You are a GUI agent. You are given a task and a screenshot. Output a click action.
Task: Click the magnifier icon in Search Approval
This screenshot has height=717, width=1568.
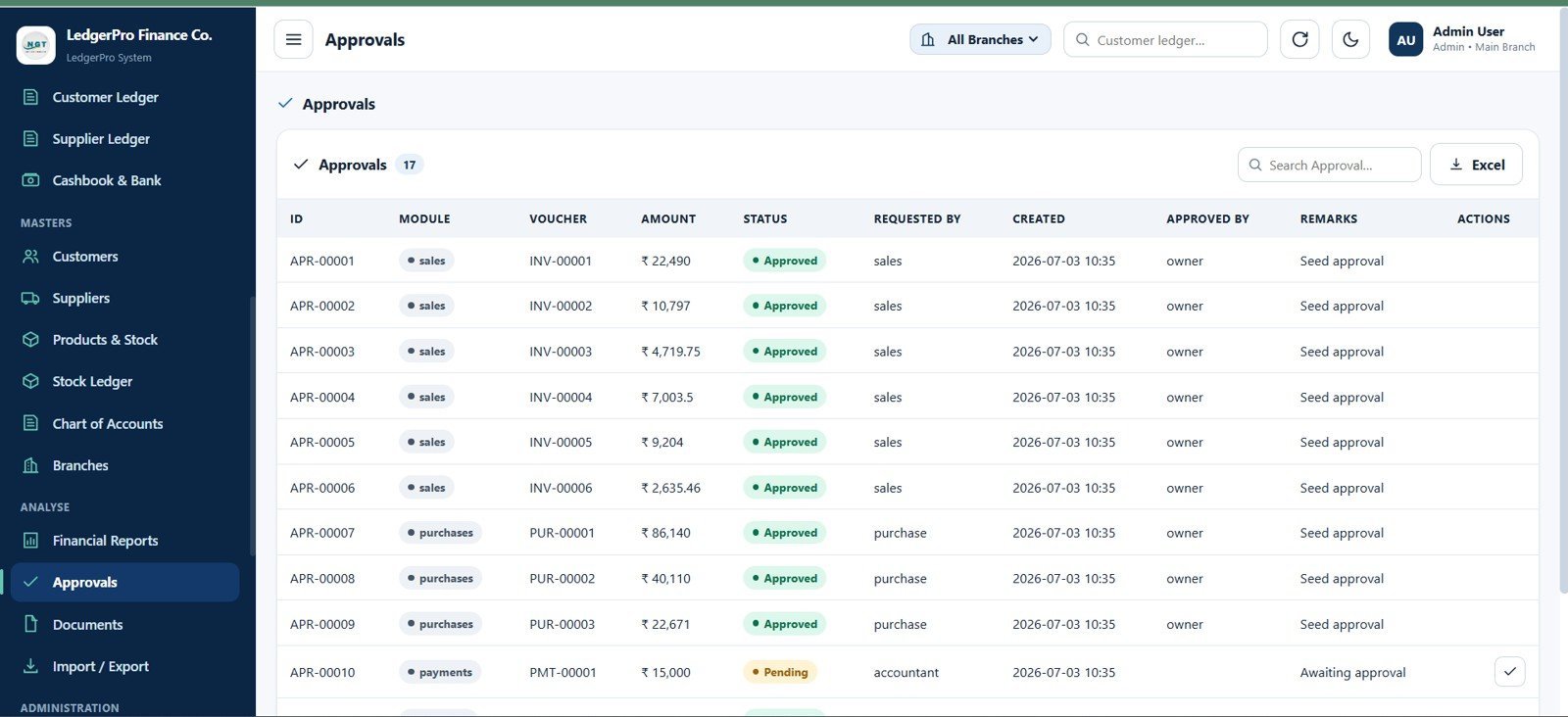tap(1254, 165)
